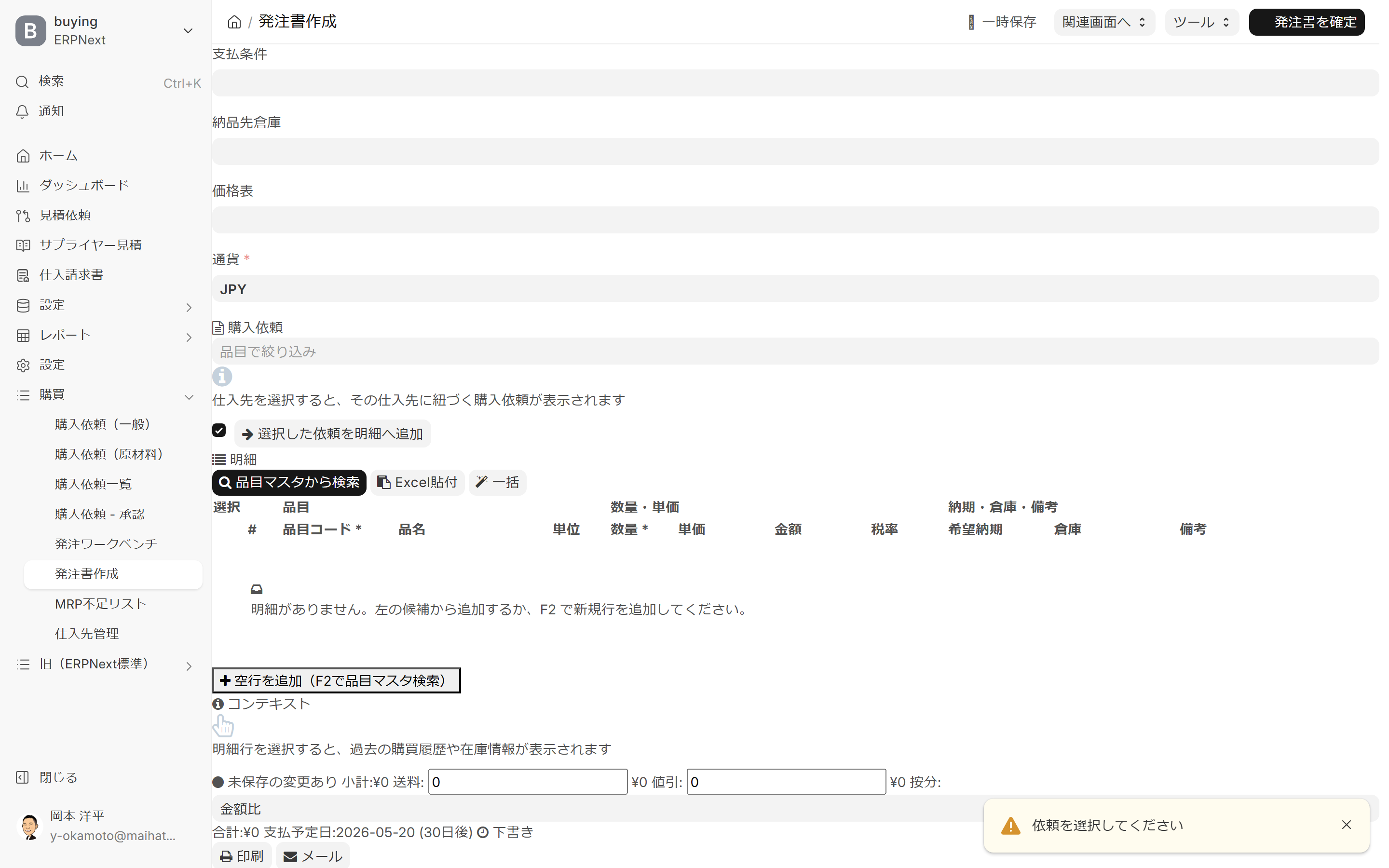The width and height of the screenshot is (1389, 868).
Task: Click the info circle icon under 購入依頼
Action: click(x=222, y=377)
